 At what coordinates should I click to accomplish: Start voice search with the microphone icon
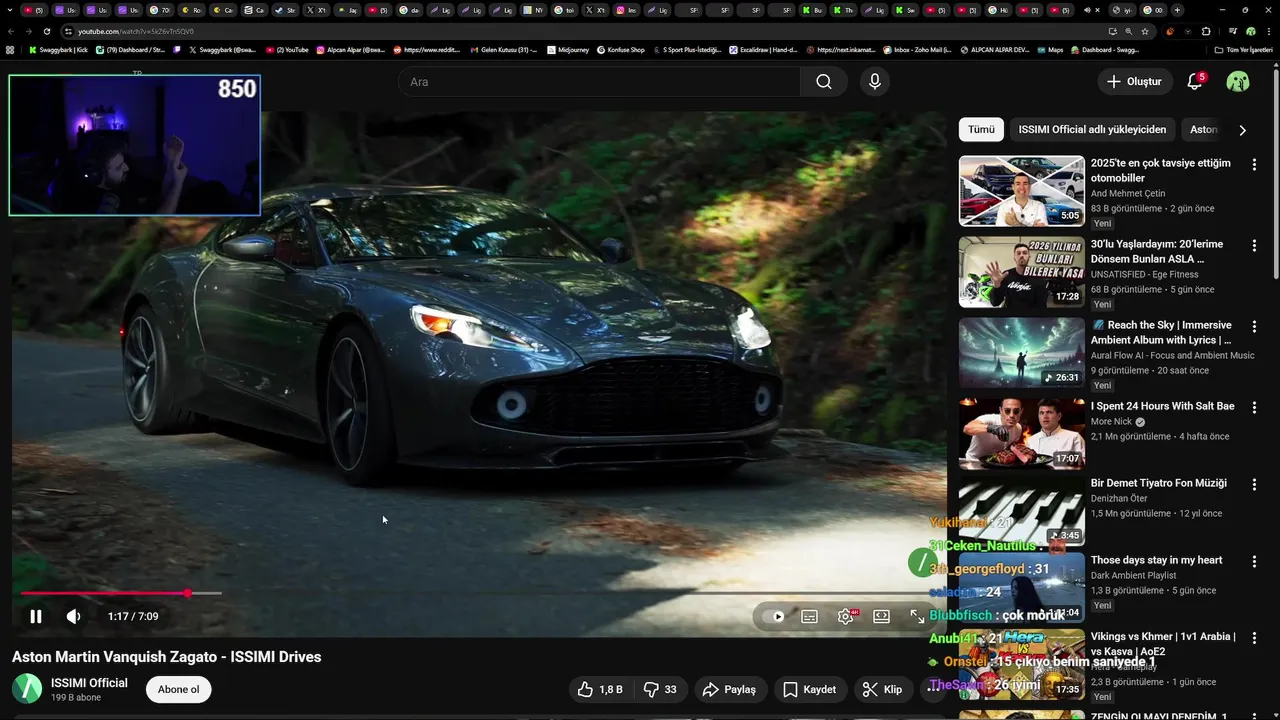coord(875,82)
